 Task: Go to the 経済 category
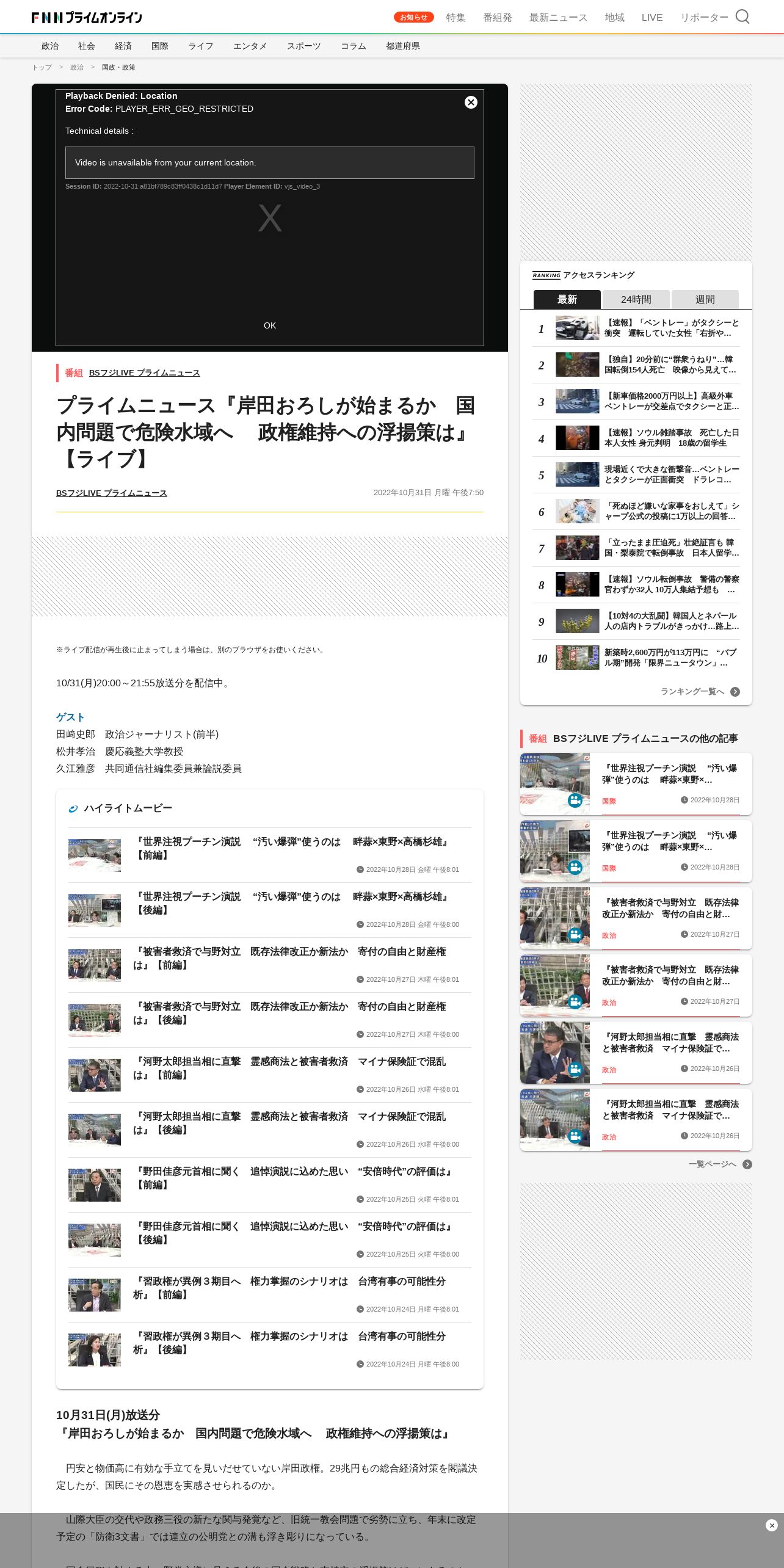(123, 46)
